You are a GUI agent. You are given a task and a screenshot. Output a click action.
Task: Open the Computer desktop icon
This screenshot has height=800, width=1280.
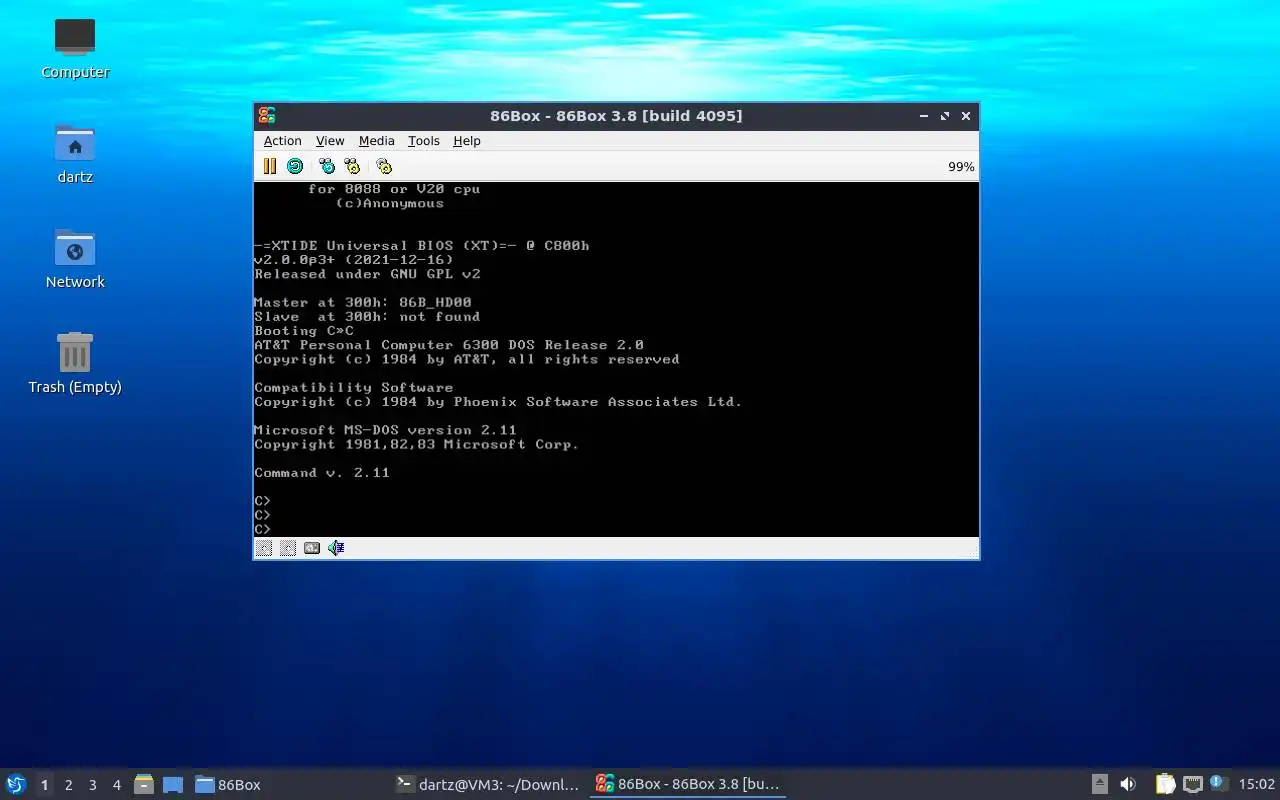pyautogui.click(x=75, y=49)
